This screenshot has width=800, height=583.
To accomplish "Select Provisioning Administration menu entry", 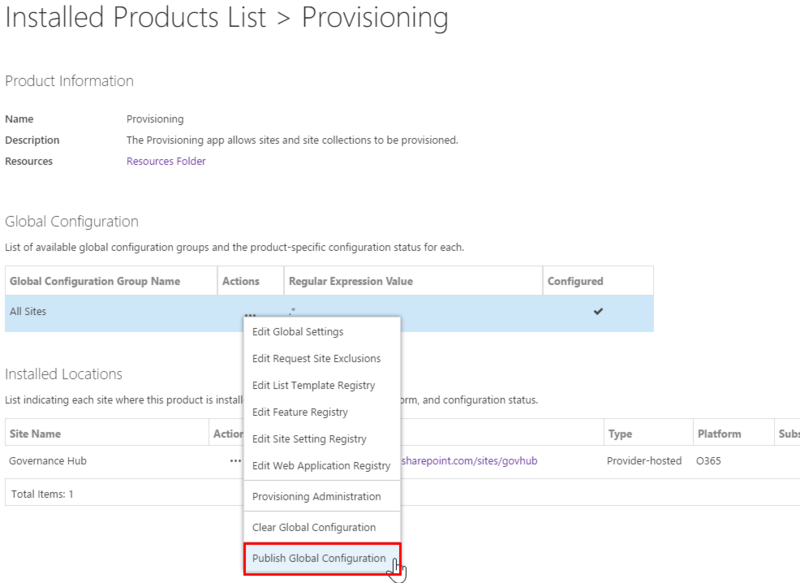I will pyautogui.click(x=316, y=497).
